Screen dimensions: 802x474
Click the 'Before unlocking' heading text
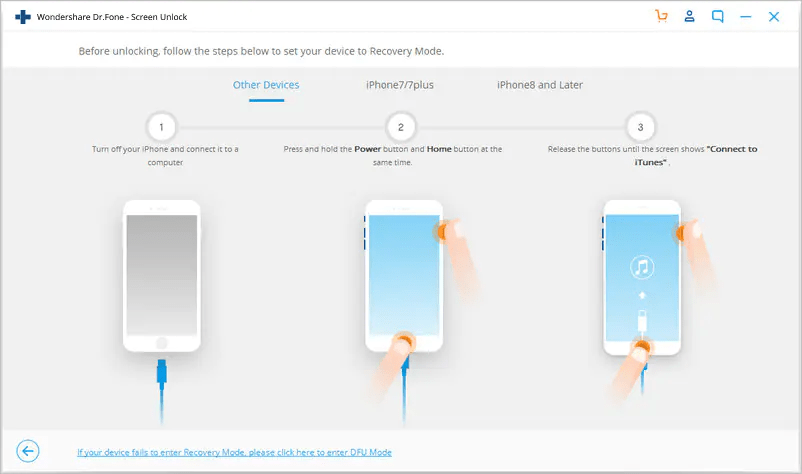pyautogui.click(x=261, y=51)
